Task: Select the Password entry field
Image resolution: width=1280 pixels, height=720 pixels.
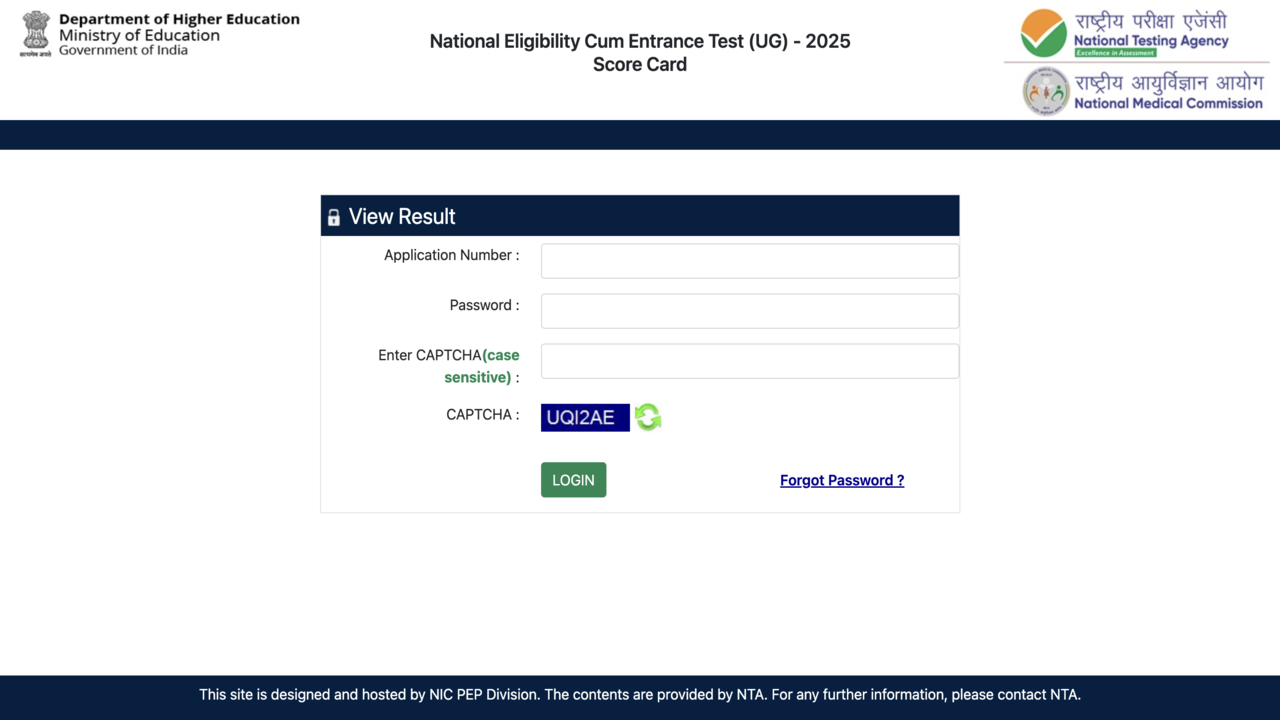Action: (x=749, y=310)
